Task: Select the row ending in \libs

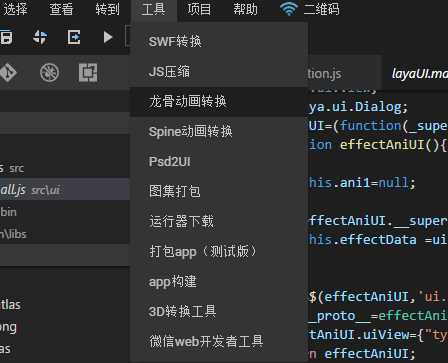Action: (x=65, y=234)
